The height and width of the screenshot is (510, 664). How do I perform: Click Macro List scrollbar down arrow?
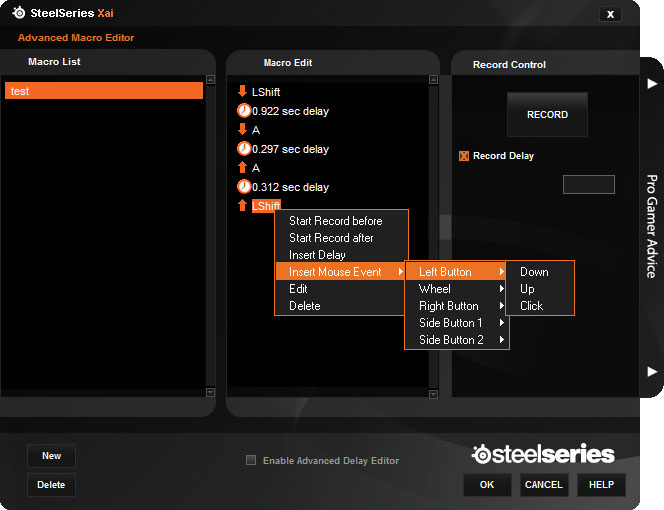pos(210,392)
